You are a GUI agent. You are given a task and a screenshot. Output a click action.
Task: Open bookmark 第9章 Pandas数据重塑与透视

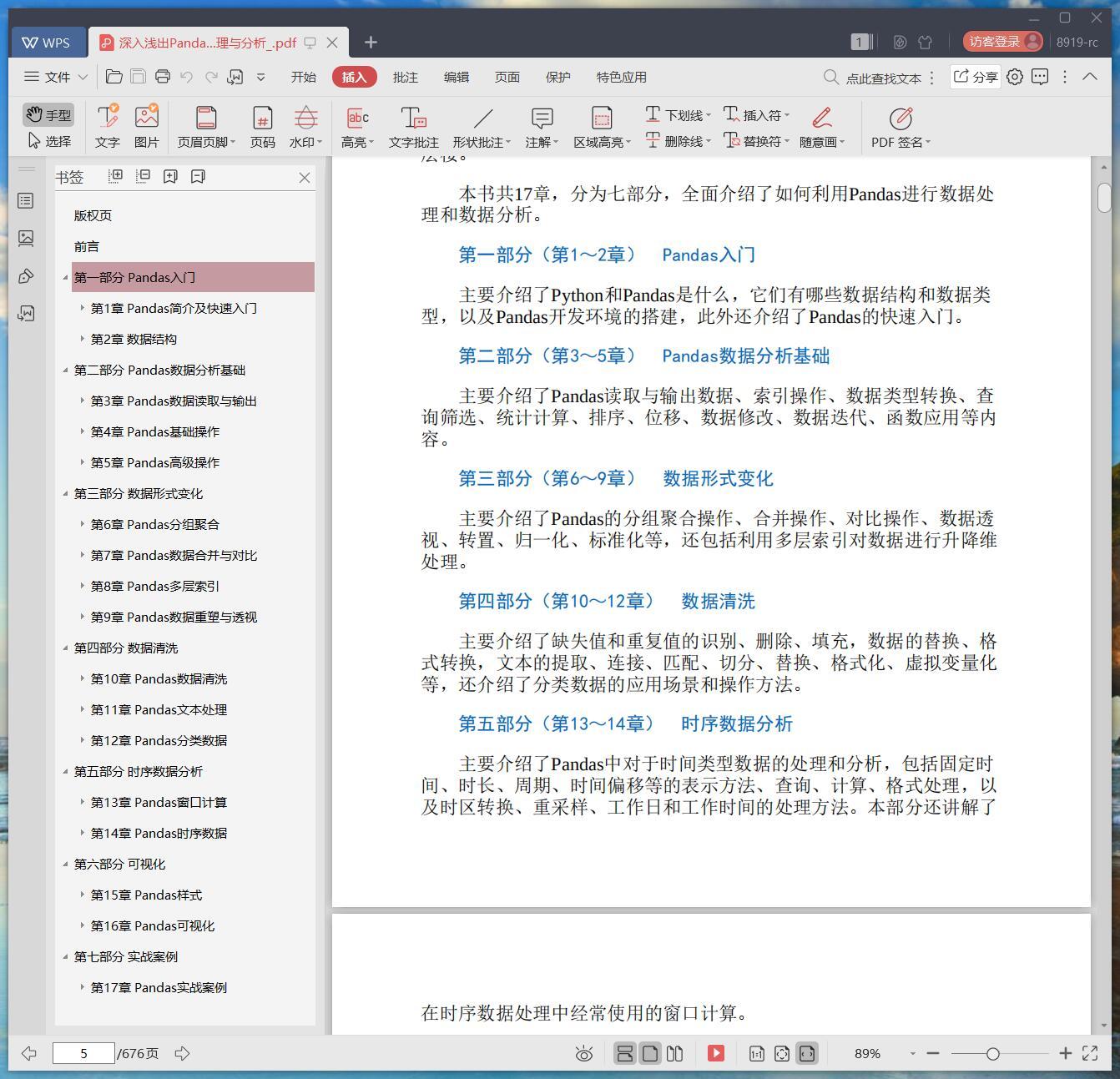point(174,617)
